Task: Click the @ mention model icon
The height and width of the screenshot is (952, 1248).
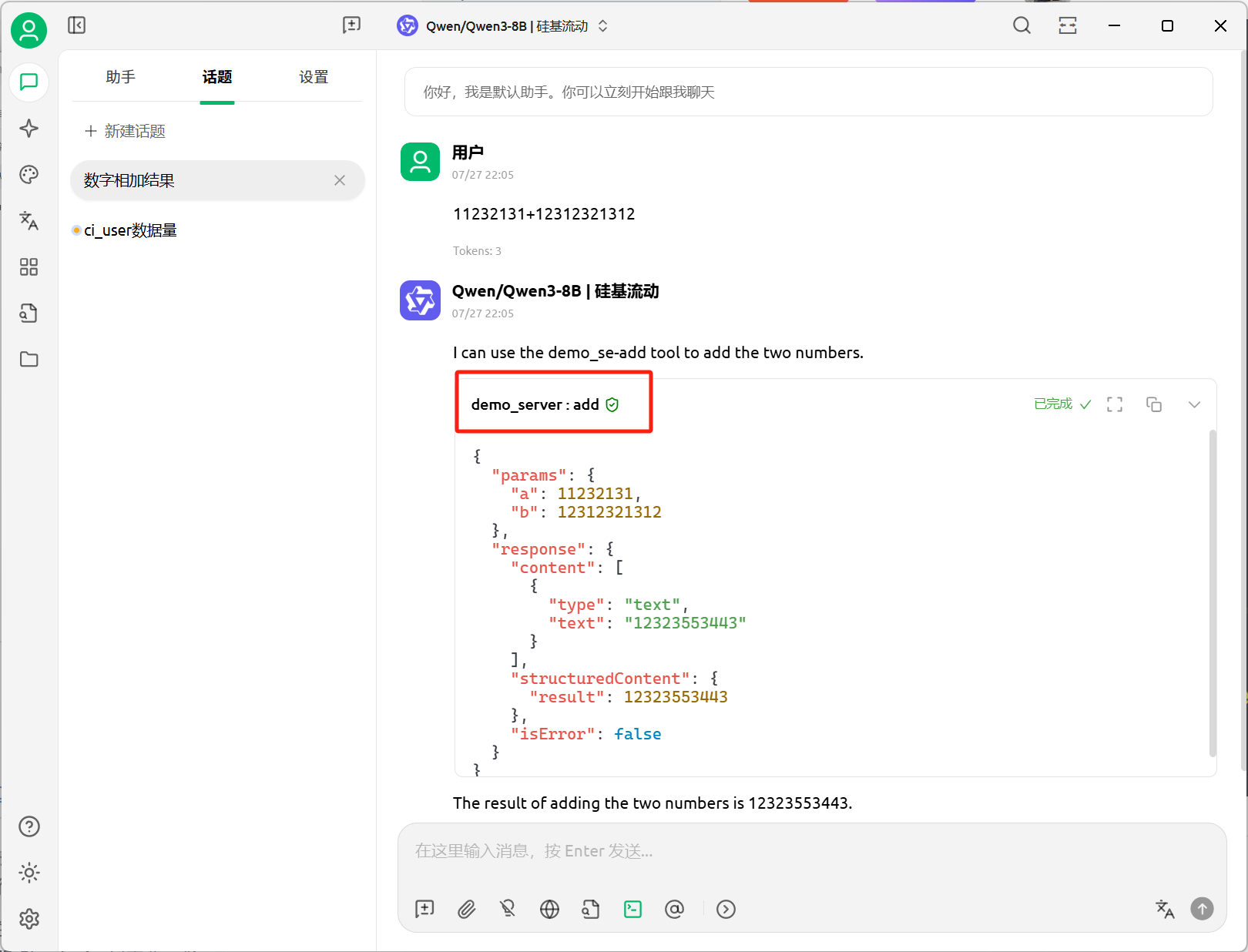Action: click(x=674, y=910)
